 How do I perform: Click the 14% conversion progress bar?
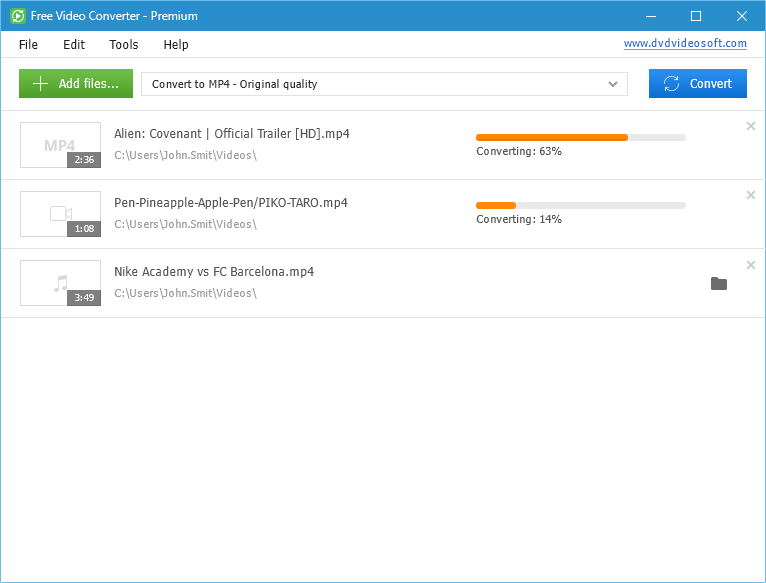coord(580,205)
